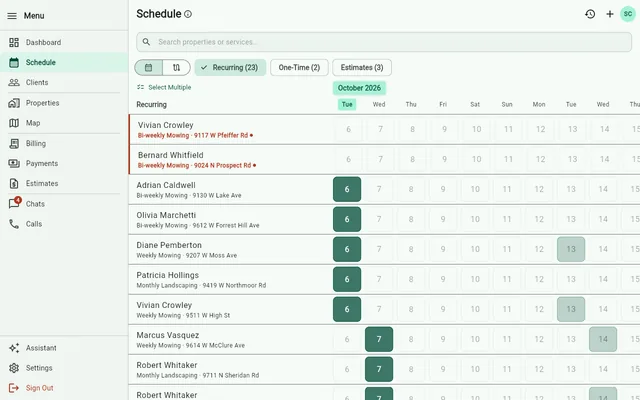Open Olivia Marchetti row
Screen dimensions: 640x400
[231, 220]
